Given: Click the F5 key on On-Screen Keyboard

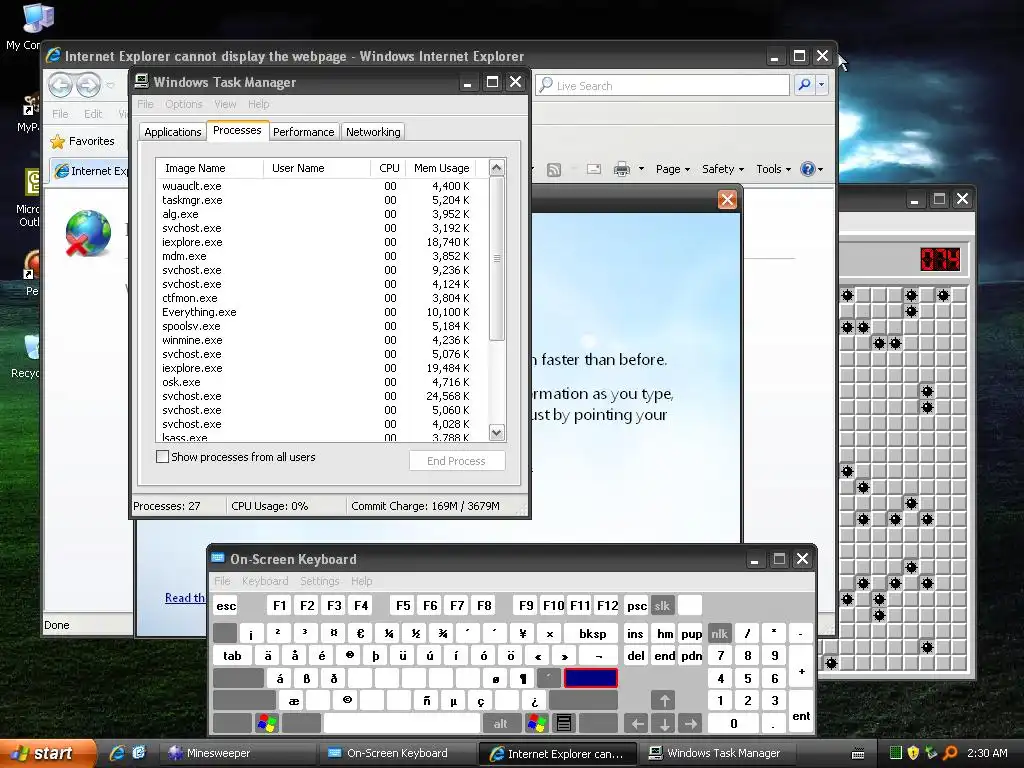Looking at the screenshot, I should click(x=403, y=605).
